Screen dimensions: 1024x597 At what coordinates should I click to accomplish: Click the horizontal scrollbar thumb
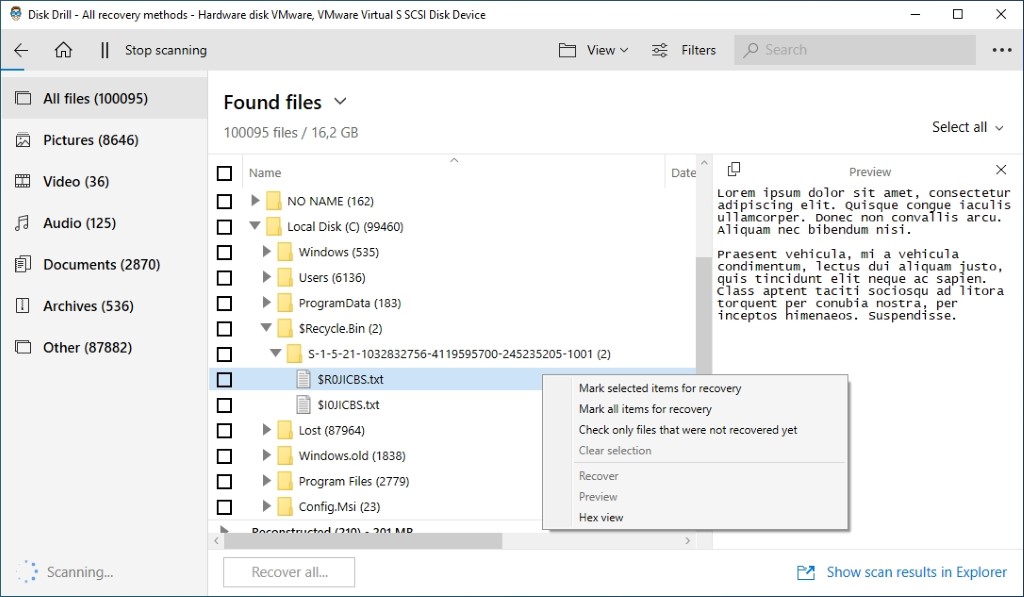[x=363, y=541]
